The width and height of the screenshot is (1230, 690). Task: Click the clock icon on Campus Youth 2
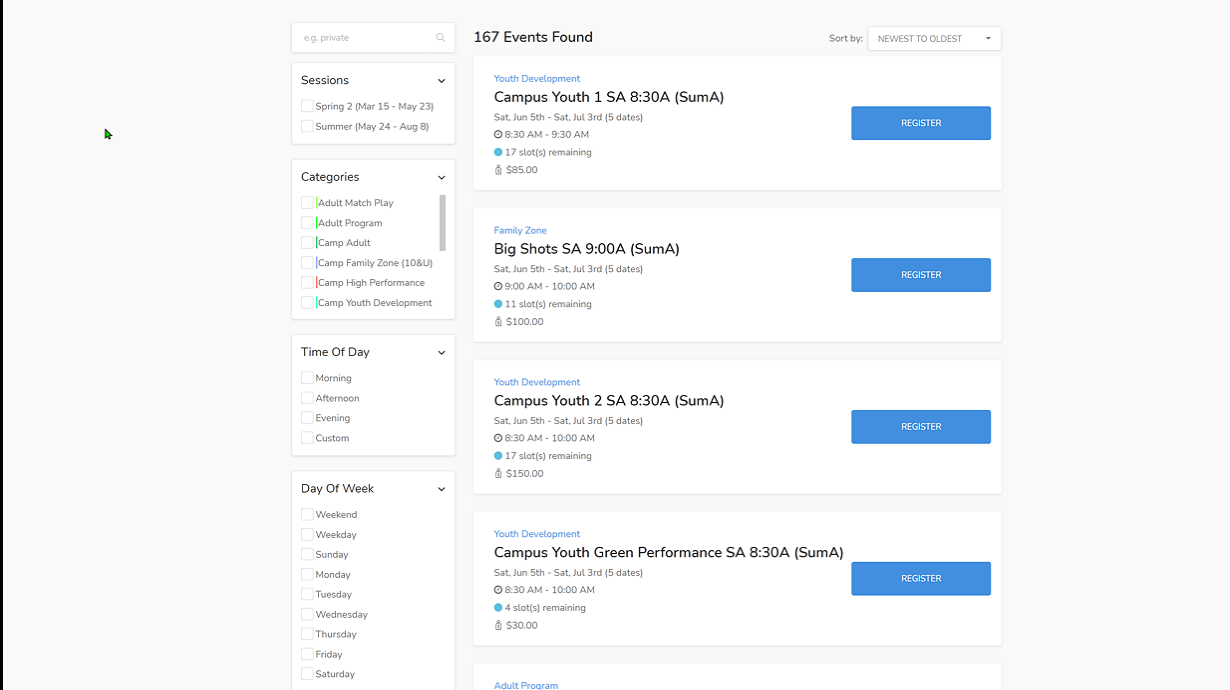498,438
